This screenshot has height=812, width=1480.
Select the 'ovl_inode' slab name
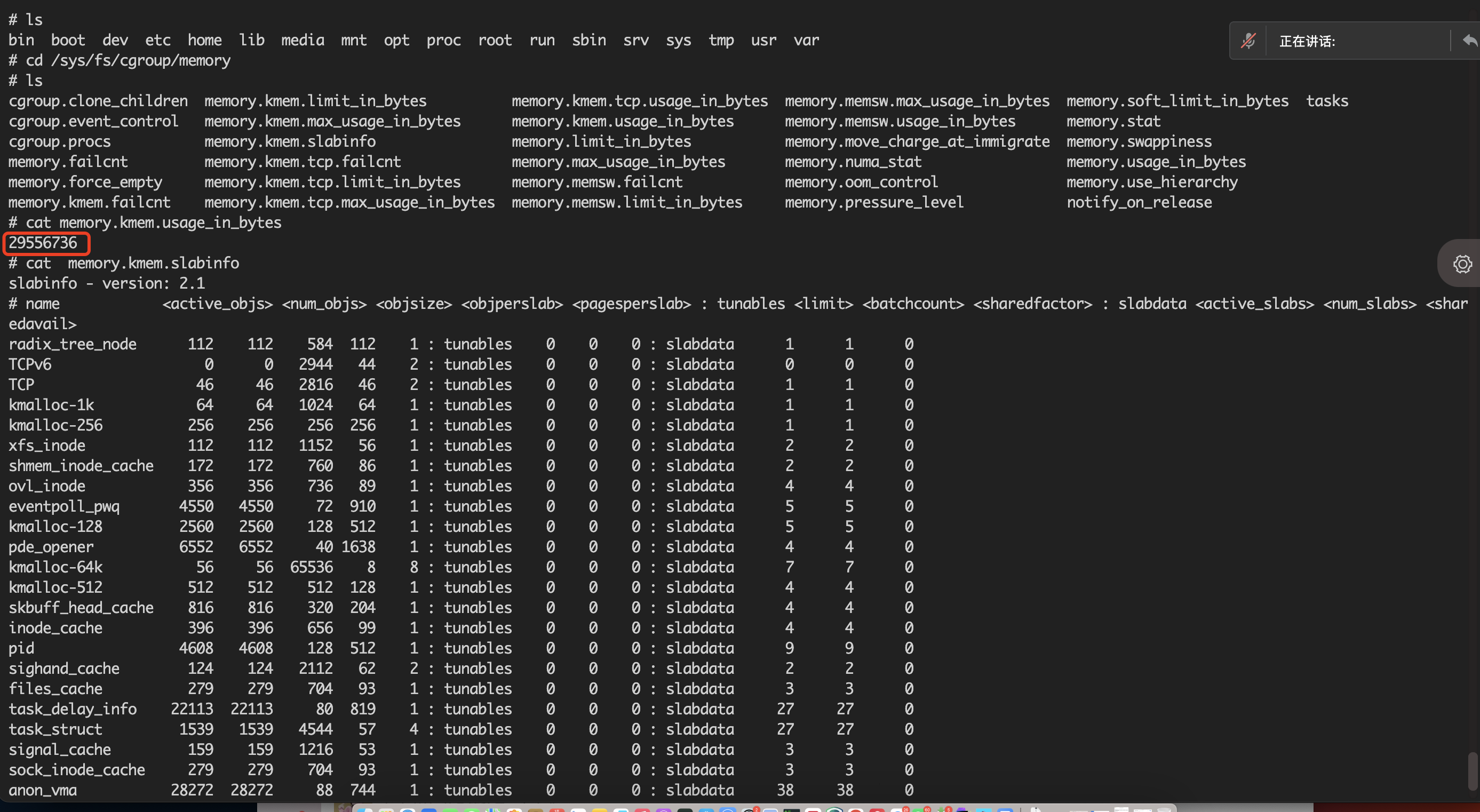pyautogui.click(x=47, y=486)
